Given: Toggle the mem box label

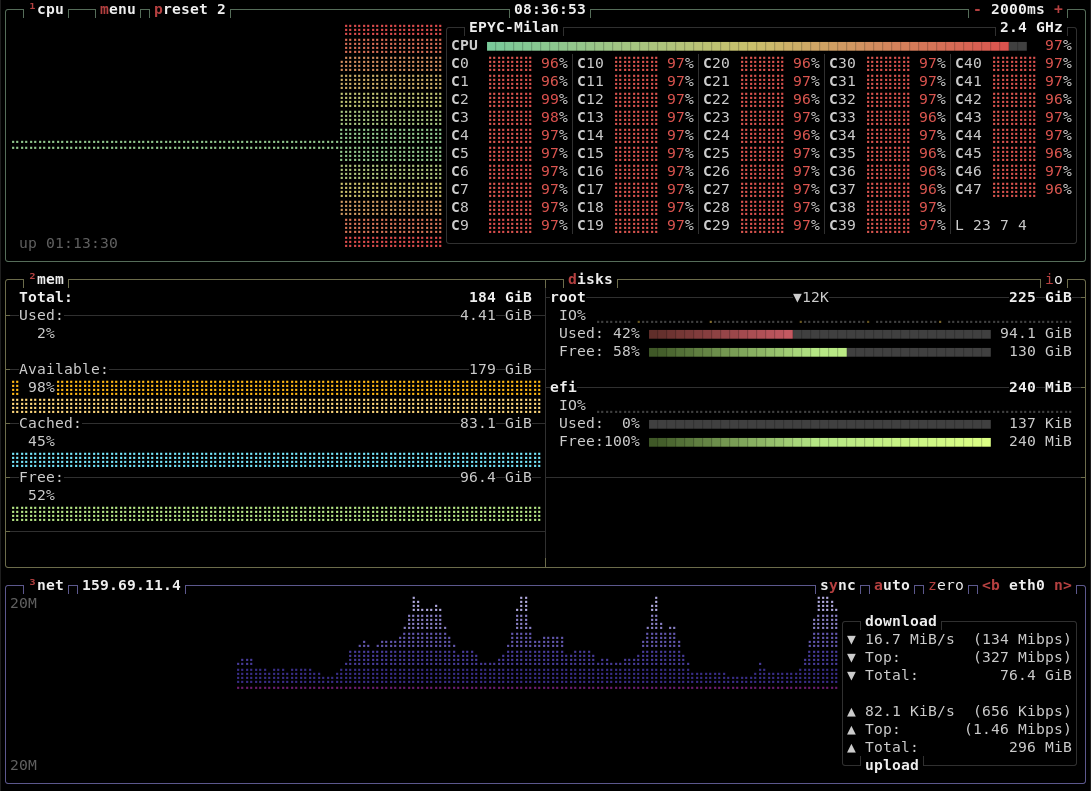Looking at the screenshot, I should (48, 279).
